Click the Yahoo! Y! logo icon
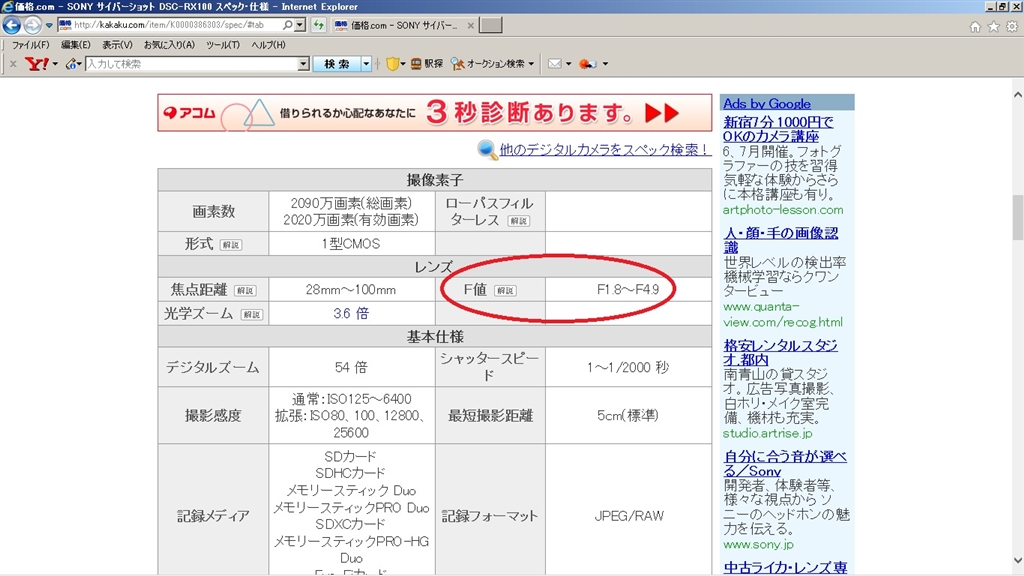Image resolution: width=1024 pixels, height=576 pixels. click(37, 63)
